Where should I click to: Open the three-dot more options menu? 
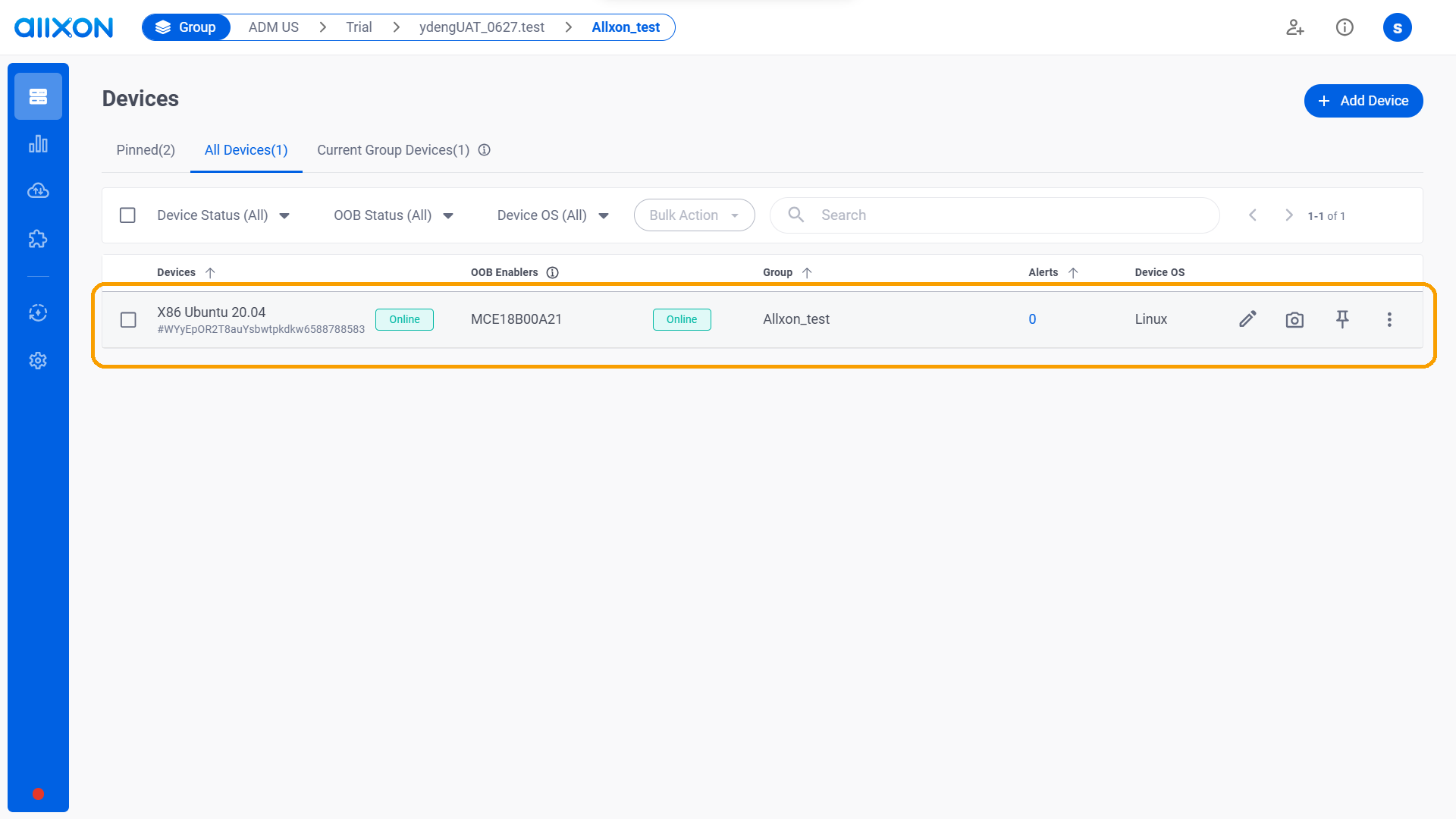1389,319
